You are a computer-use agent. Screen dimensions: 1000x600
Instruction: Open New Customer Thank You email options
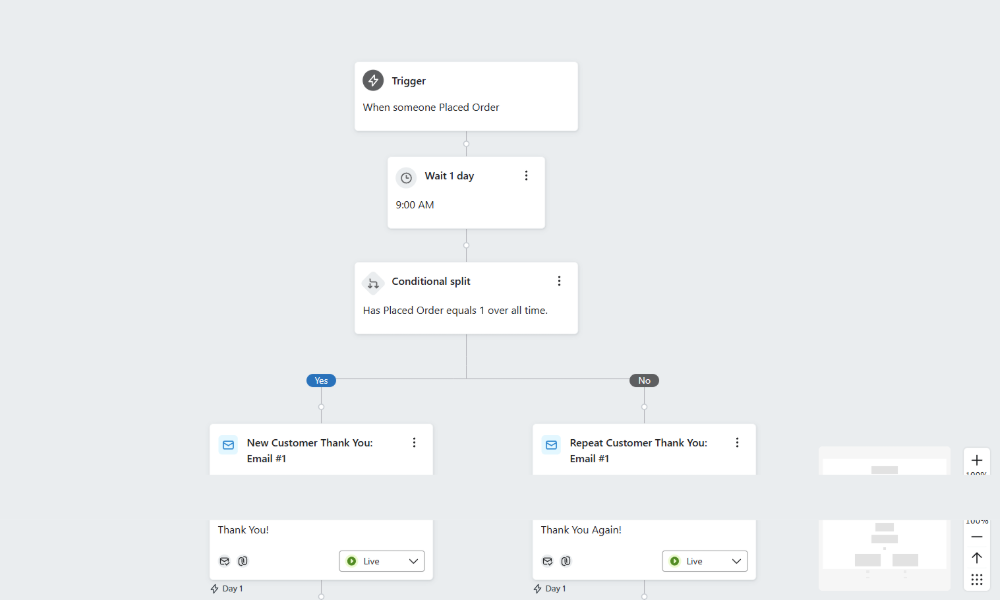[414, 443]
